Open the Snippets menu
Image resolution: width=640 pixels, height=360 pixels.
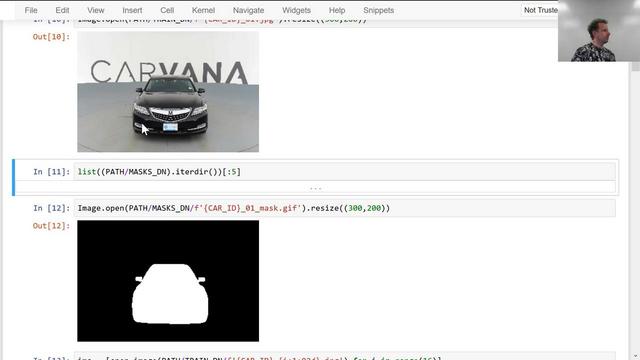(x=378, y=10)
